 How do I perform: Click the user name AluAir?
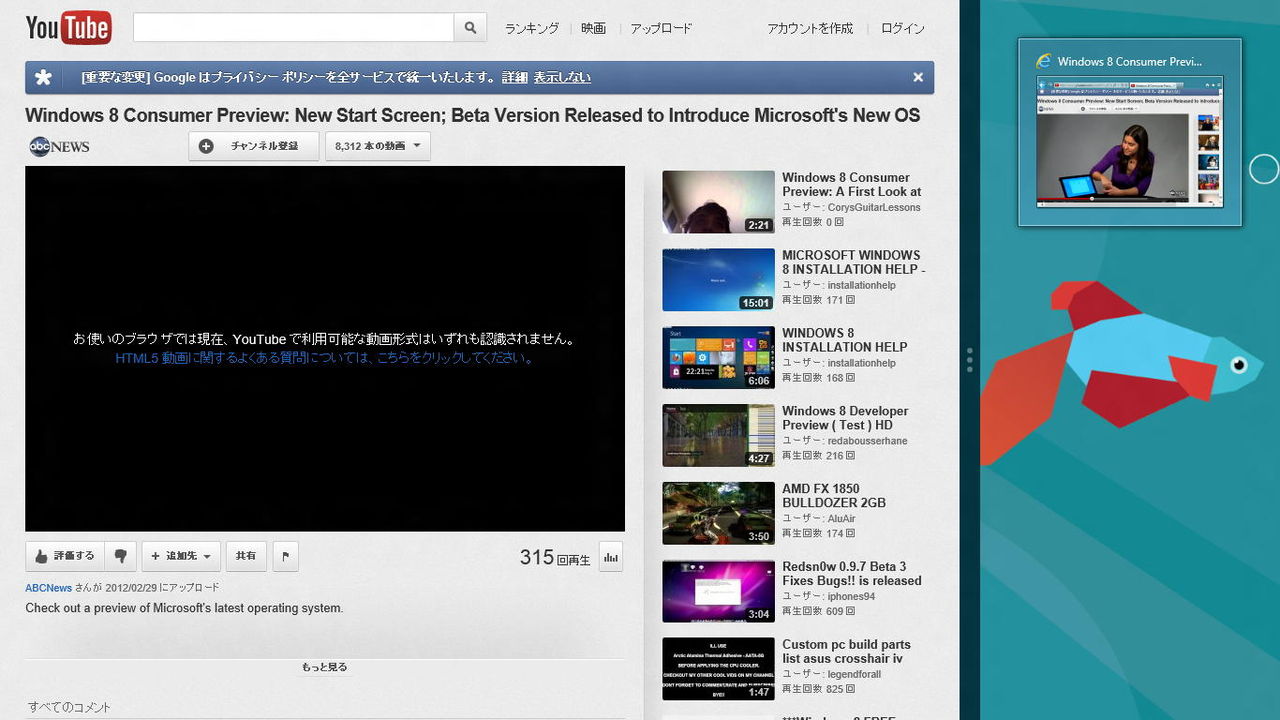click(842, 519)
